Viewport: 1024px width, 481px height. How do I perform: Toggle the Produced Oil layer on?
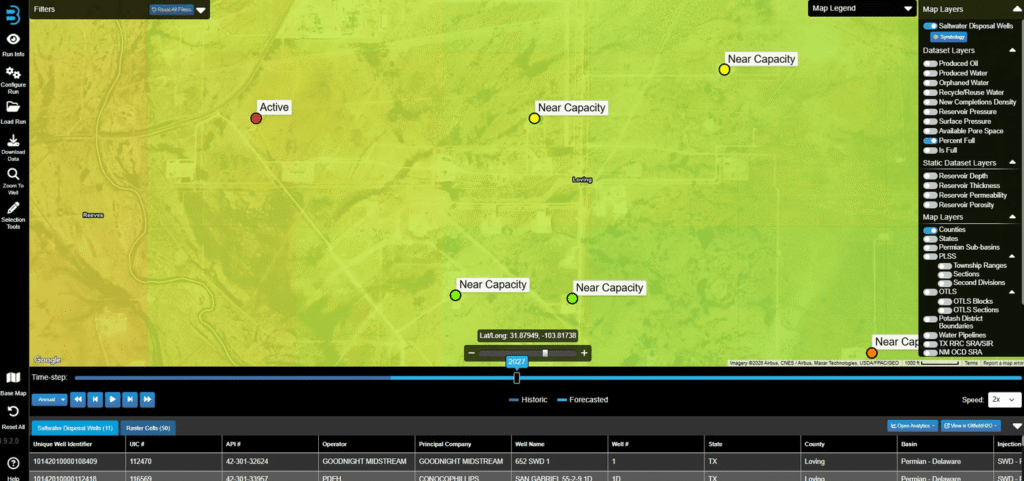pyautogui.click(x=930, y=63)
